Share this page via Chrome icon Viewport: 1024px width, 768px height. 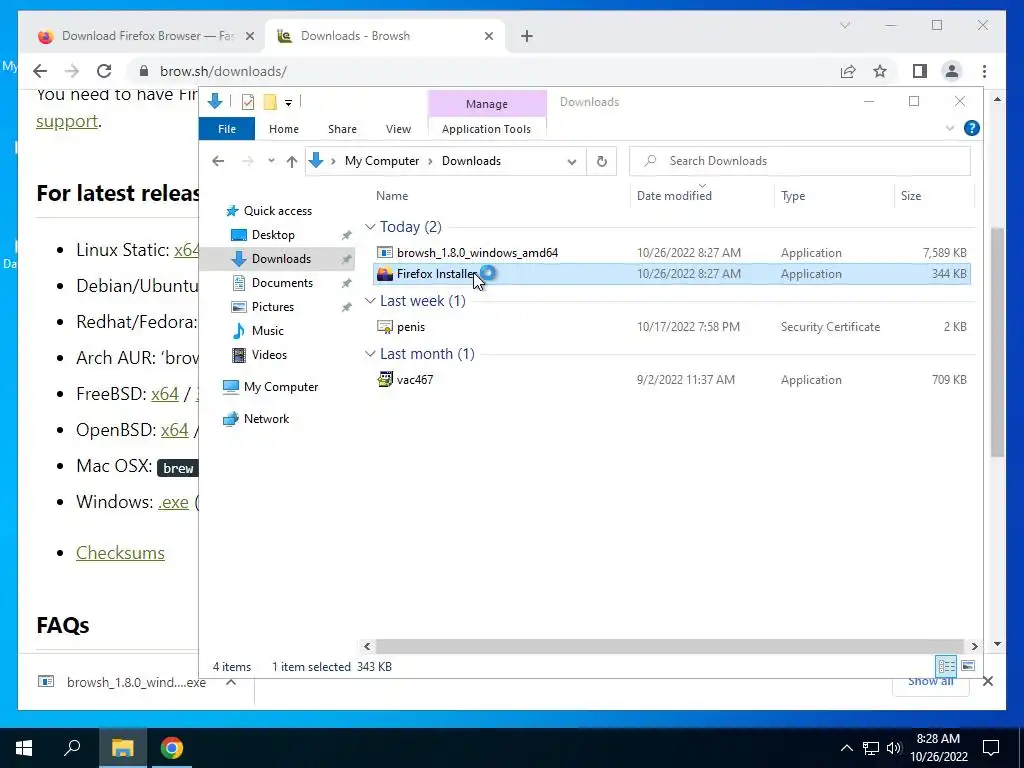(848, 71)
